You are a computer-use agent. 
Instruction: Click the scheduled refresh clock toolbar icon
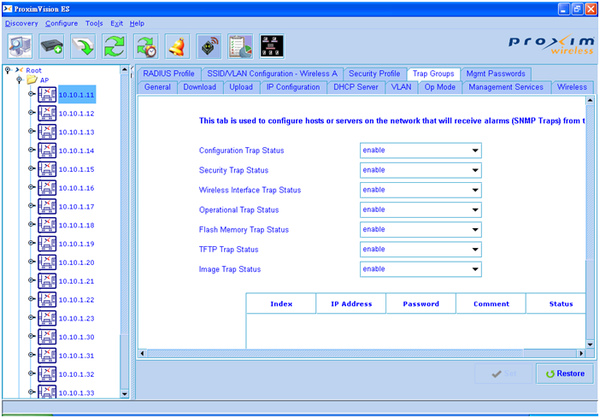pos(146,46)
